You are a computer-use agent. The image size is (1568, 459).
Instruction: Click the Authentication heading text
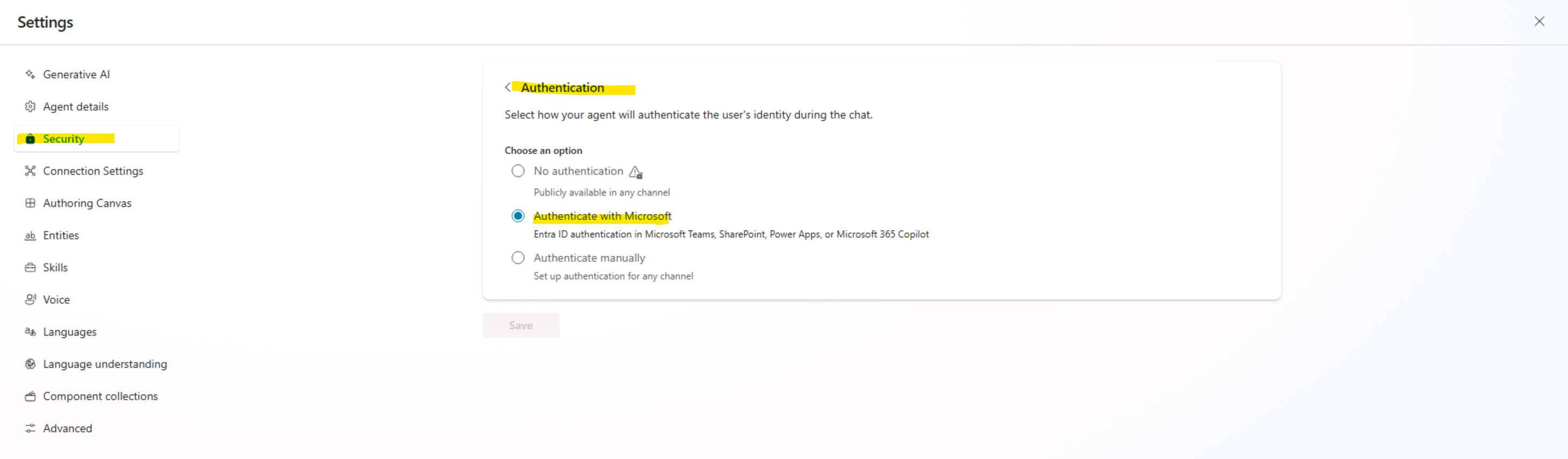point(562,88)
